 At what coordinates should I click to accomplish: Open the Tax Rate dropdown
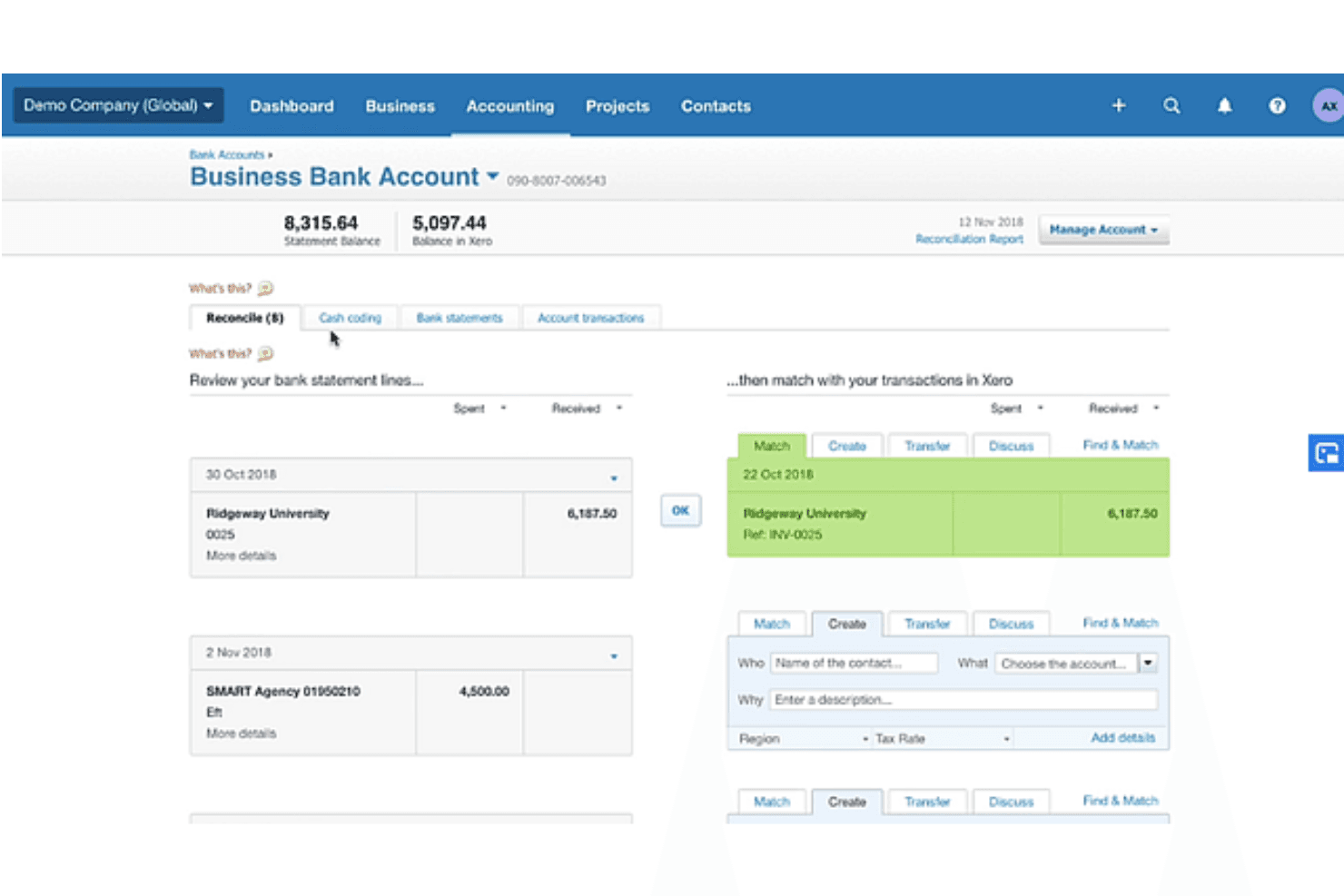coord(943,739)
